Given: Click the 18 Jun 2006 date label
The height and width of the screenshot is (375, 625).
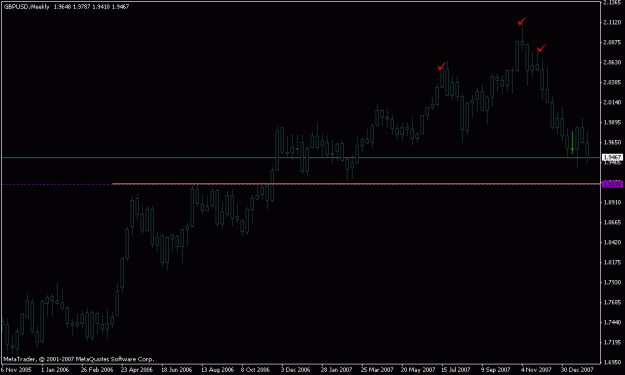Looking at the screenshot, I should tap(177, 370).
